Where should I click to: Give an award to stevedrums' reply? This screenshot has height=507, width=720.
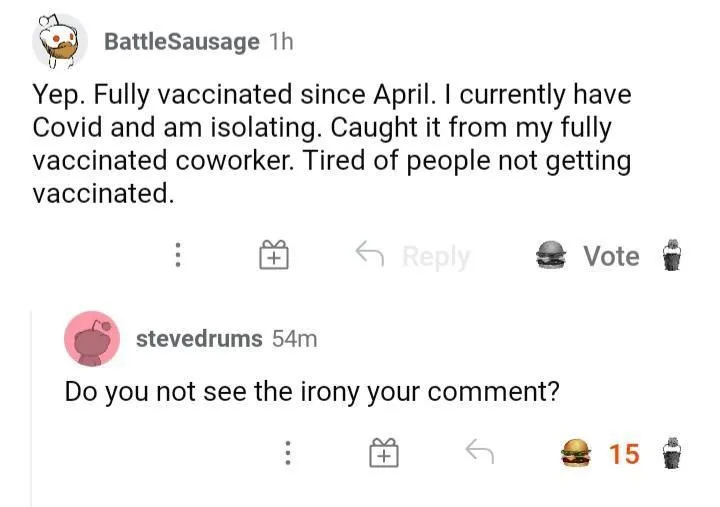pos(384,454)
